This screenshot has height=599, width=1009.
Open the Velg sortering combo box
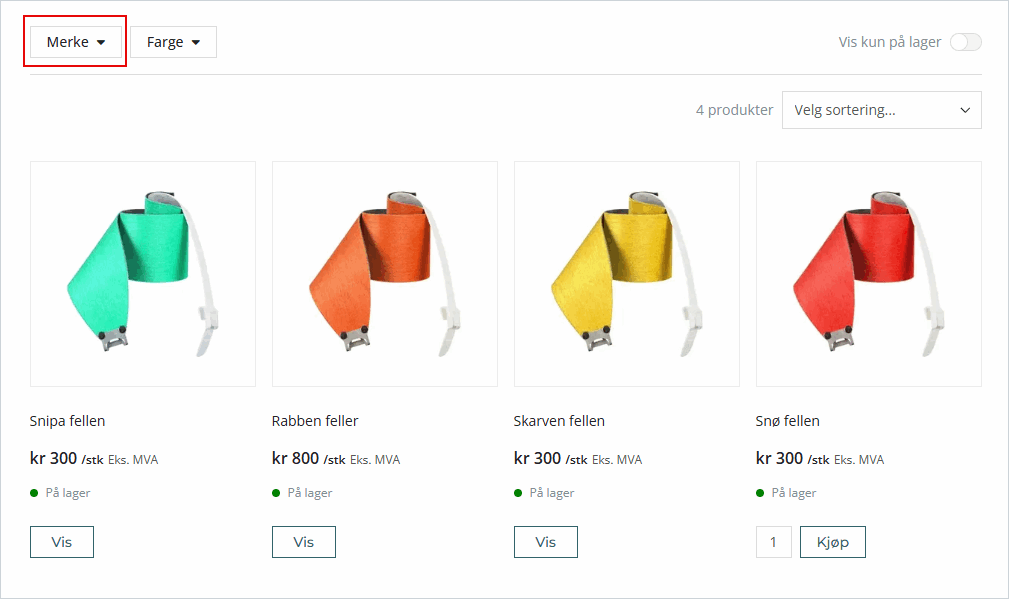[881, 110]
